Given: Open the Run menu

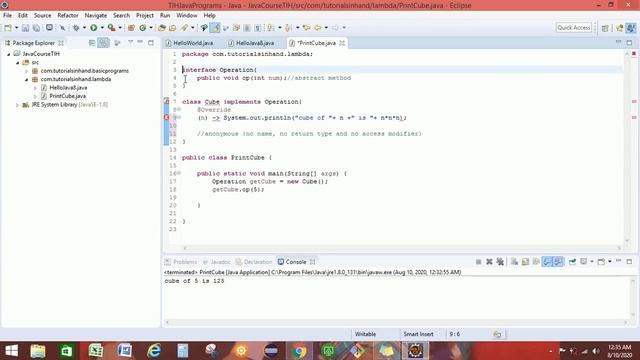Looking at the screenshot, I should pyautogui.click(x=165, y=15).
